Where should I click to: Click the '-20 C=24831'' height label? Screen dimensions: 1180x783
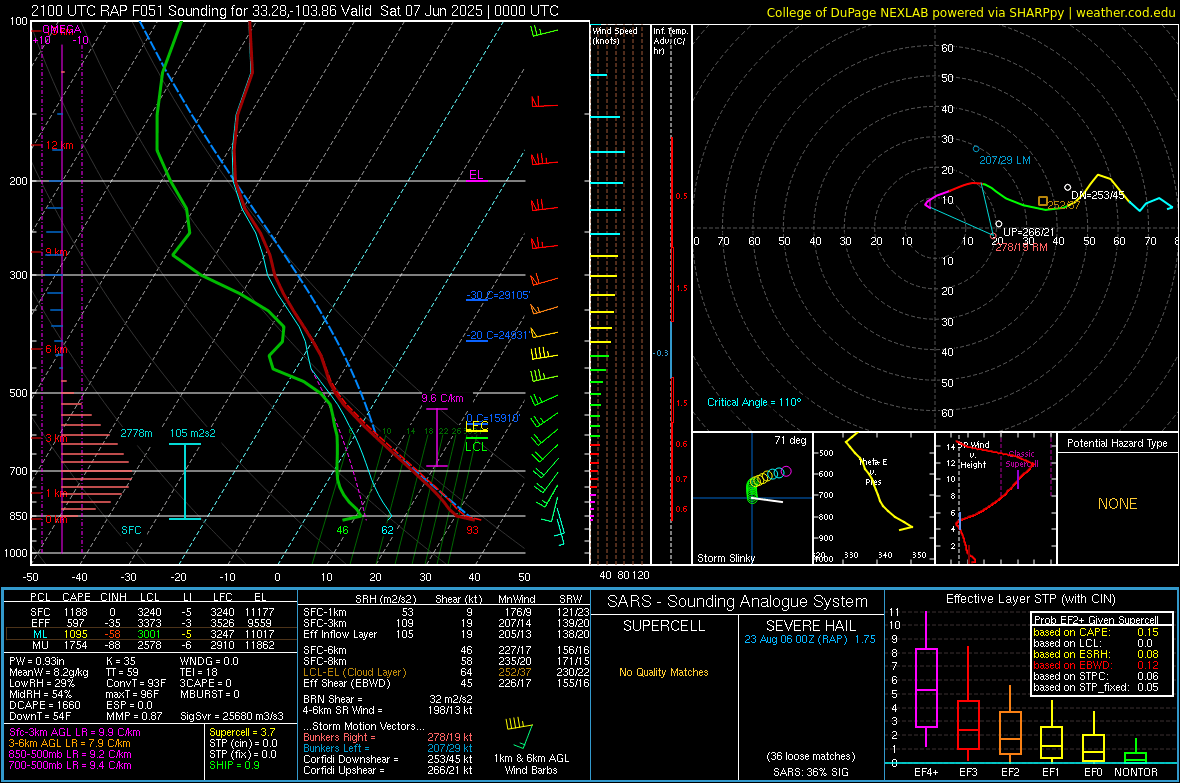pos(498,335)
